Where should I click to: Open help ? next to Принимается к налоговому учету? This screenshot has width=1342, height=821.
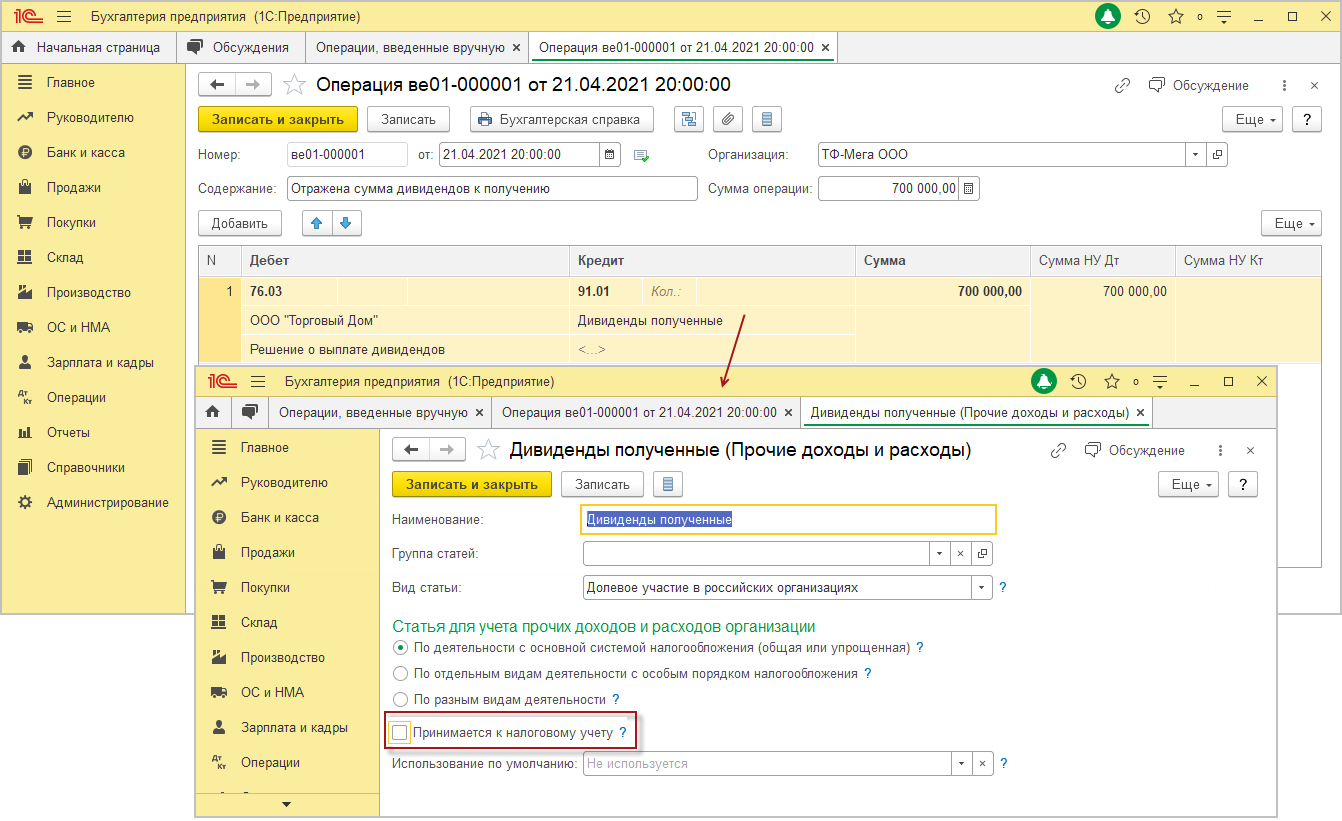623,733
